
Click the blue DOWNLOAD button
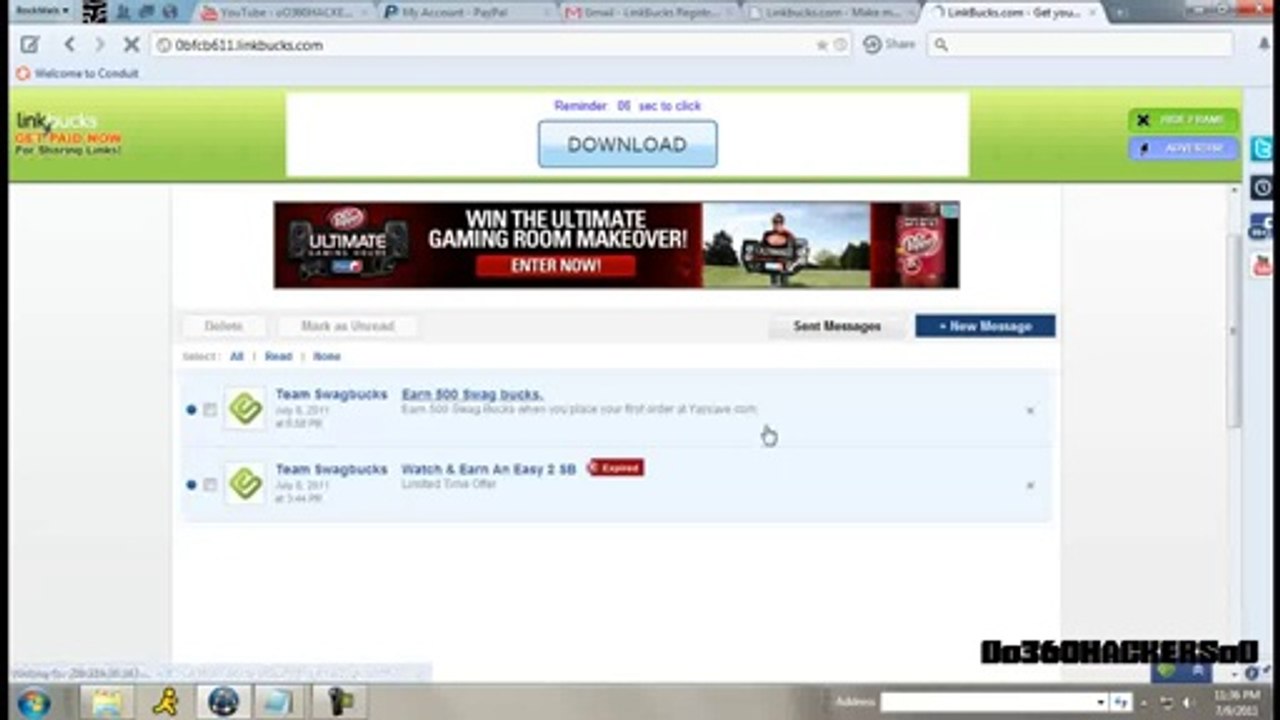(627, 144)
